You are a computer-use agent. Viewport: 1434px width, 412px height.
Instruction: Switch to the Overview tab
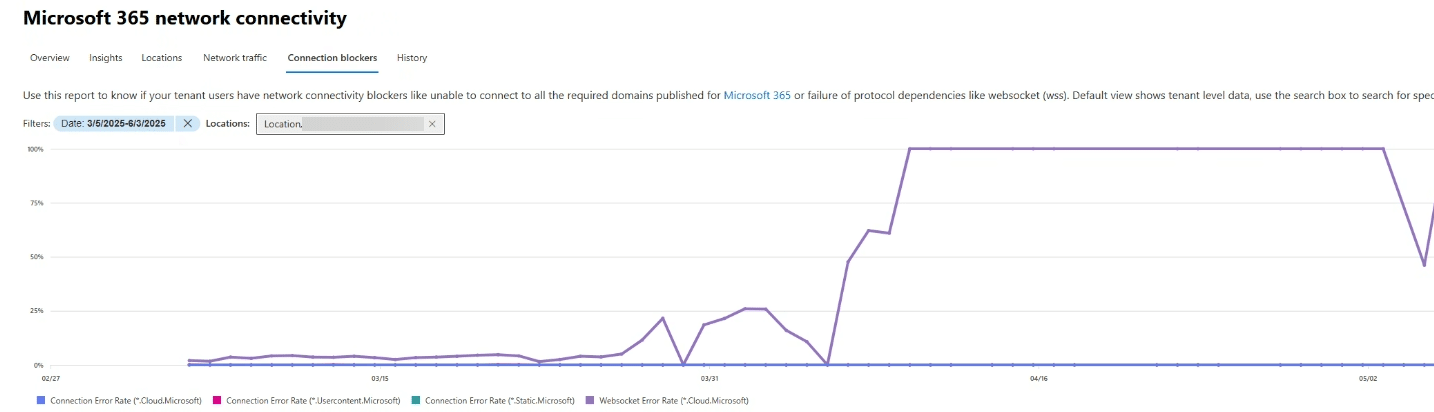tap(50, 58)
